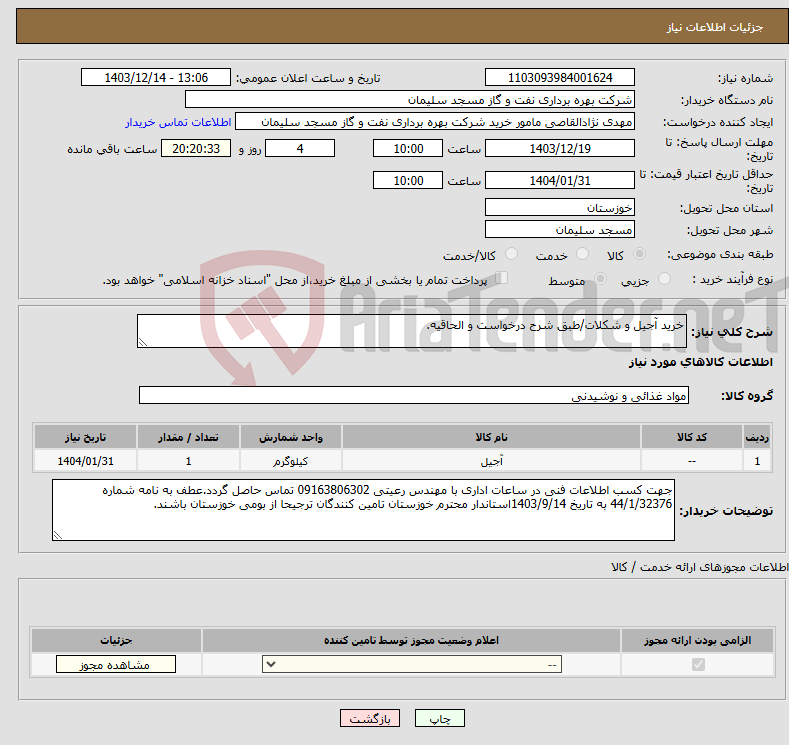Open the permit status dropdown
789x745 pixels.
(x=412, y=665)
